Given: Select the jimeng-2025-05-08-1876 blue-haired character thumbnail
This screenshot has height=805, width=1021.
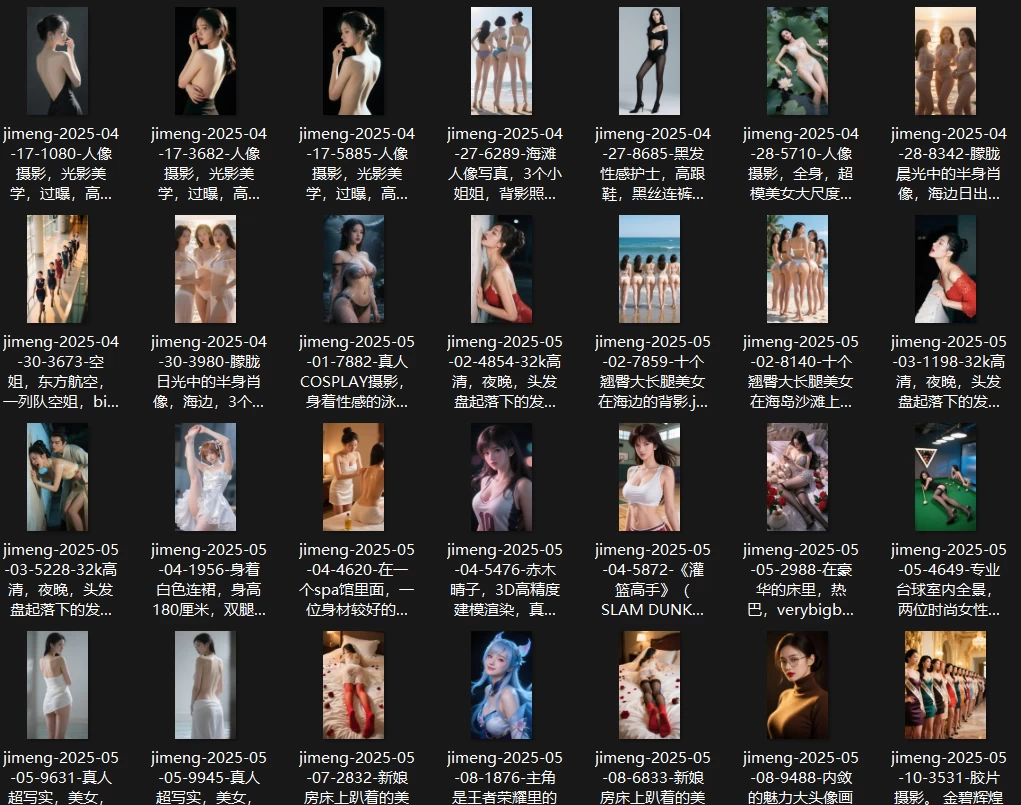Looking at the screenshot, I should (x=501, y=685).
